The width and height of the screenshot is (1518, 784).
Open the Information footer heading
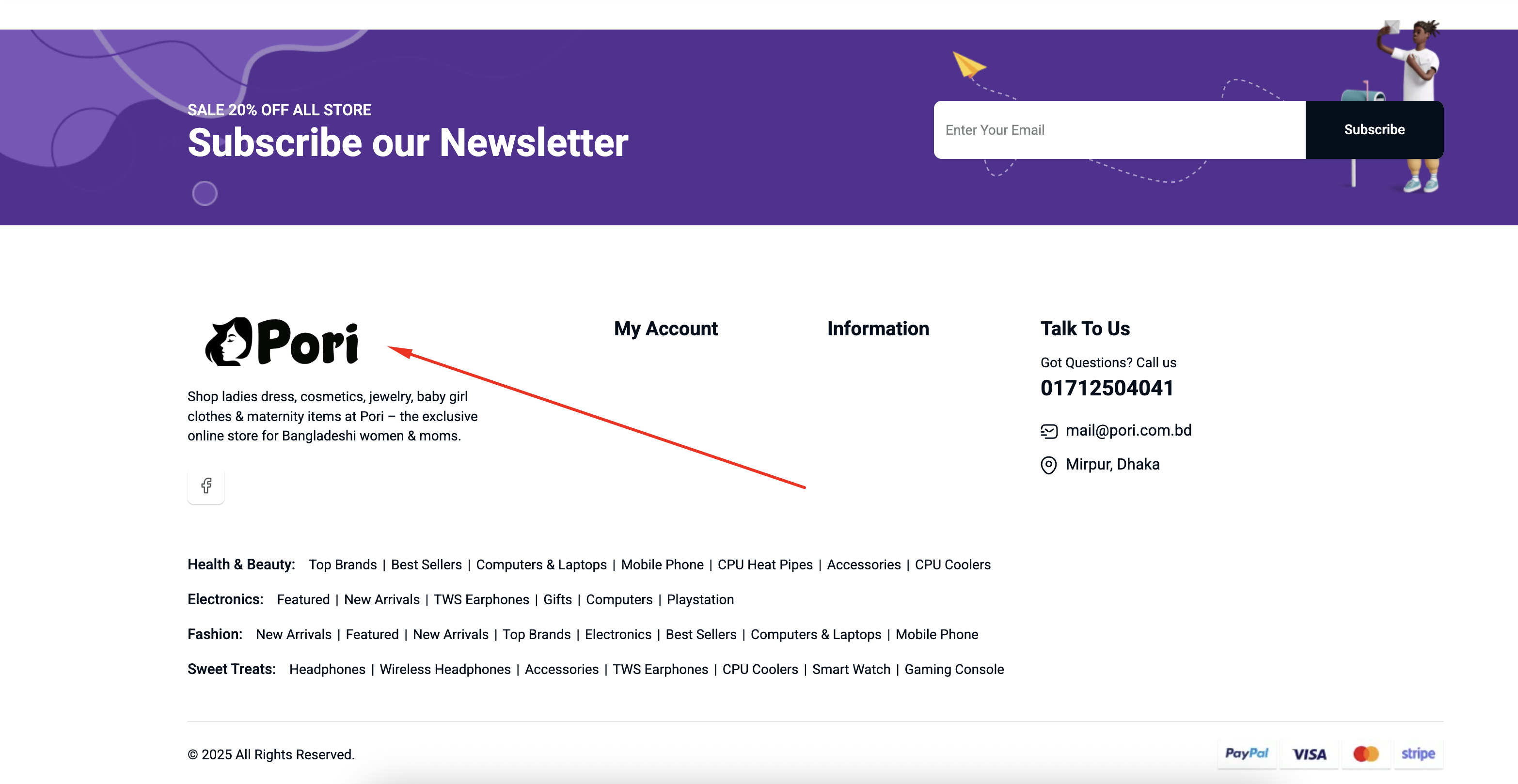pos(878,329)
